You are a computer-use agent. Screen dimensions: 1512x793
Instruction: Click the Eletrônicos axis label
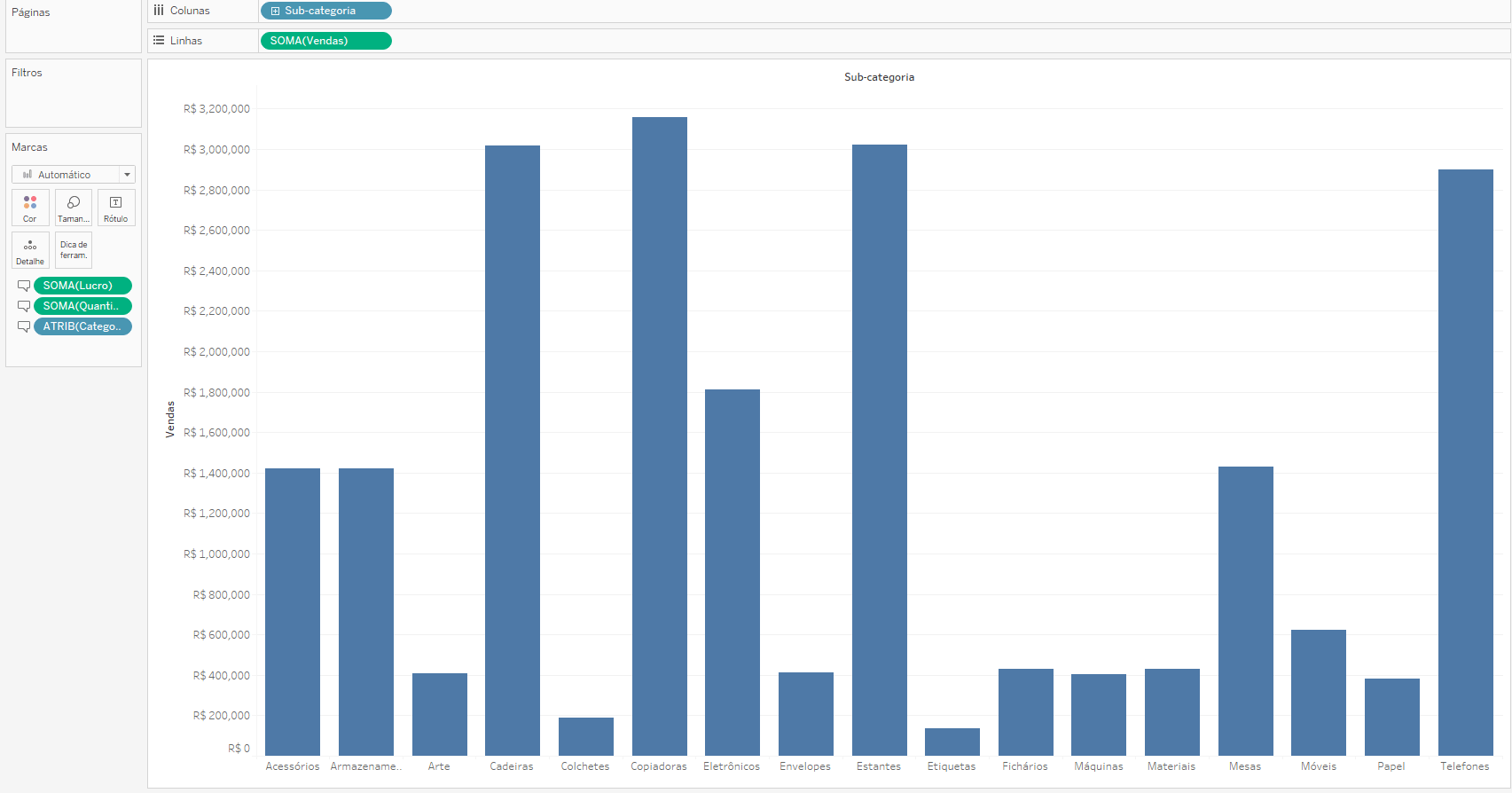[732, 766]
